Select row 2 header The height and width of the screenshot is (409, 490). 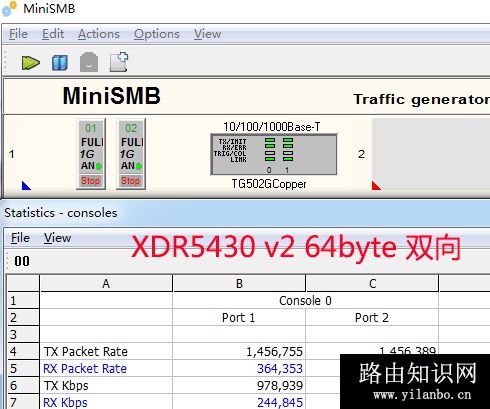coord(23,318)
